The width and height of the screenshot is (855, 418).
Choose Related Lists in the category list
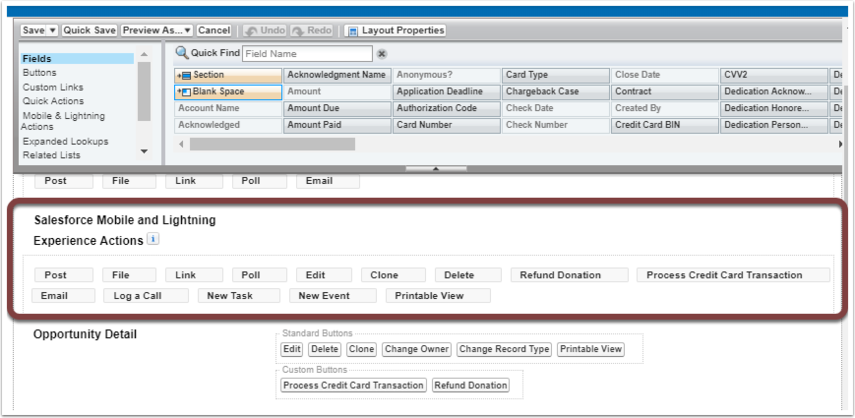51,155
